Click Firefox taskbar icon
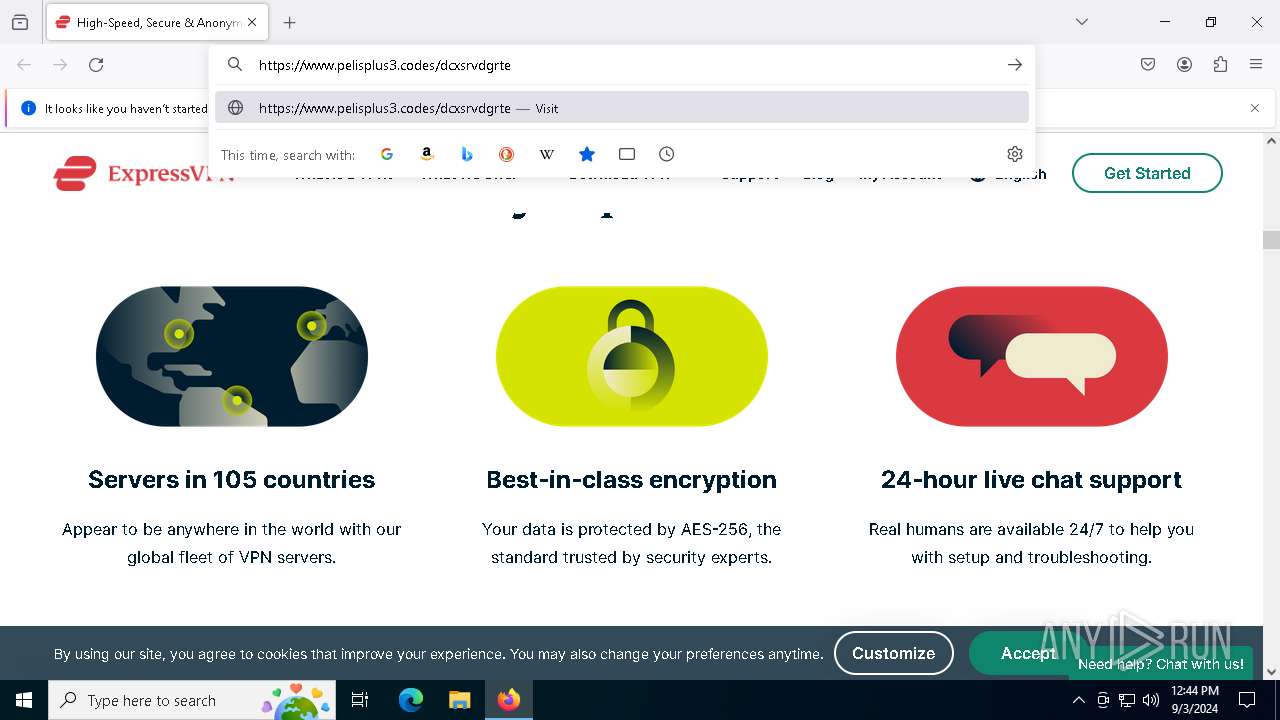The height and width of the screenshot is (720, 1280). [x=508, y=700]
